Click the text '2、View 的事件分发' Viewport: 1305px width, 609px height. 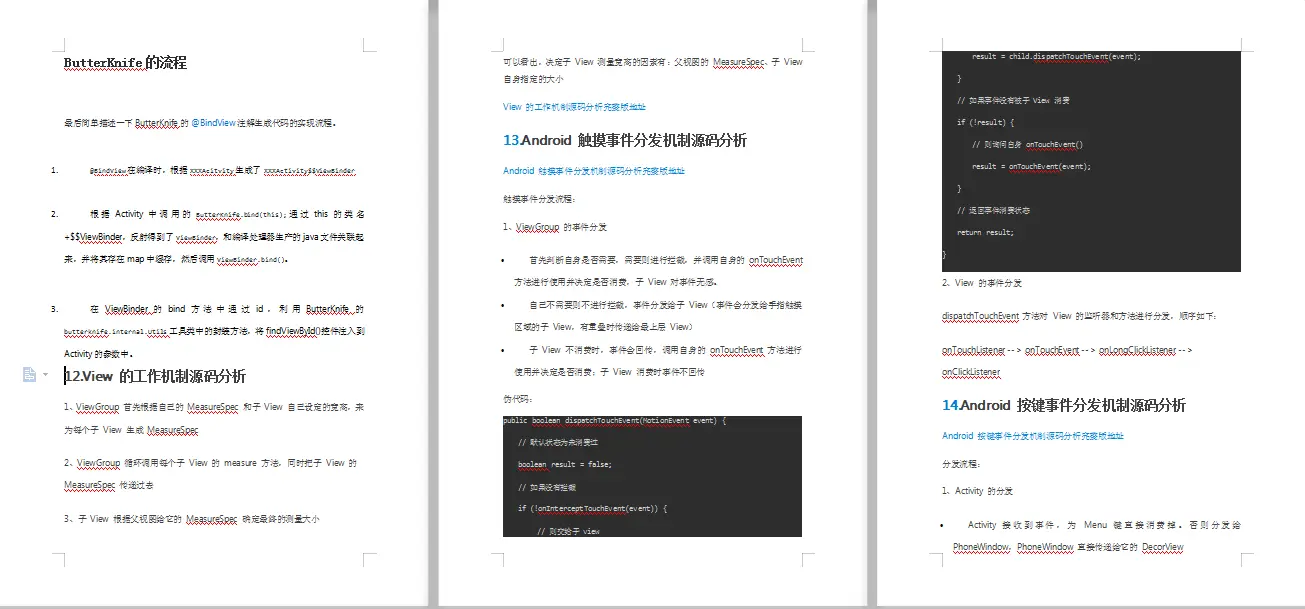[x=982, y=283]
